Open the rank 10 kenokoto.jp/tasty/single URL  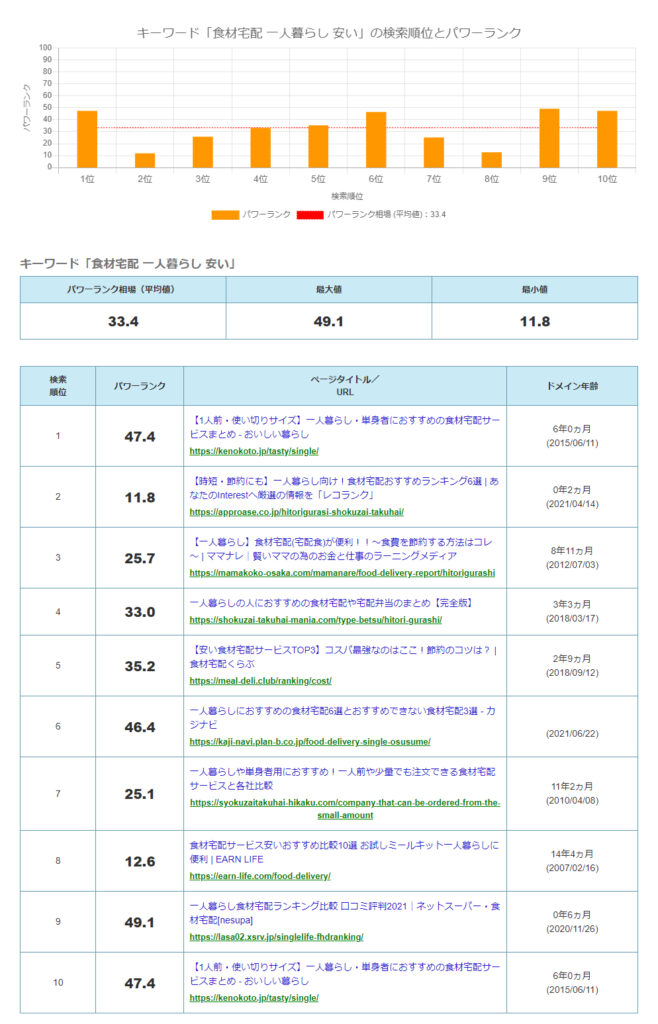(x=254, y=997)
